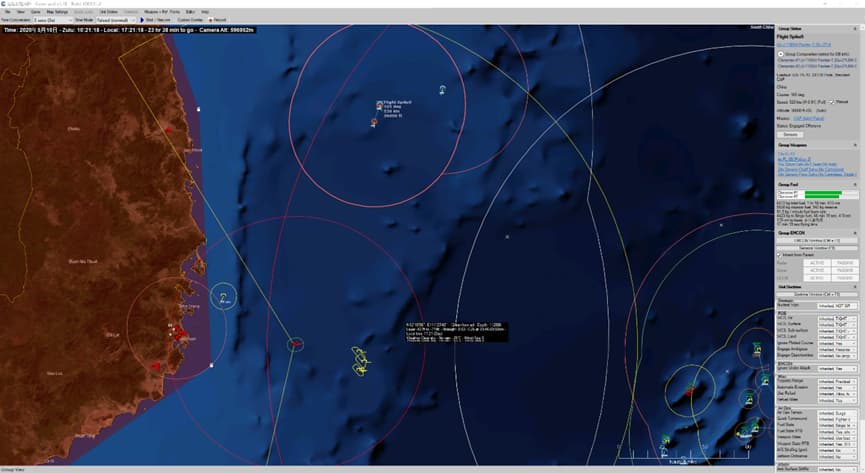
Task: Click the red Record icon in toolbar
Action: (211, 20)
